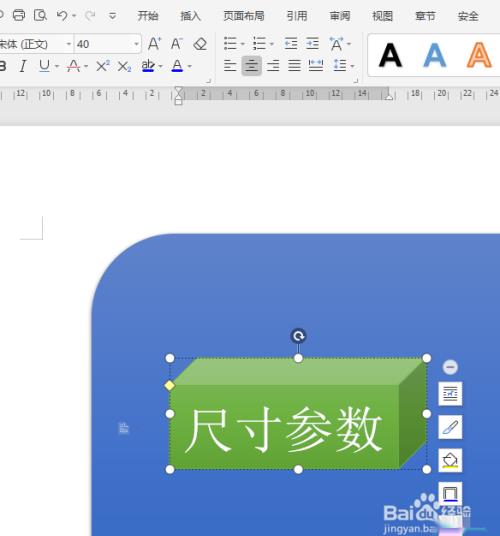Switch to 引用 tab
Image resolution: width=500 pixels, height=536 pixels.
(297, 16)
